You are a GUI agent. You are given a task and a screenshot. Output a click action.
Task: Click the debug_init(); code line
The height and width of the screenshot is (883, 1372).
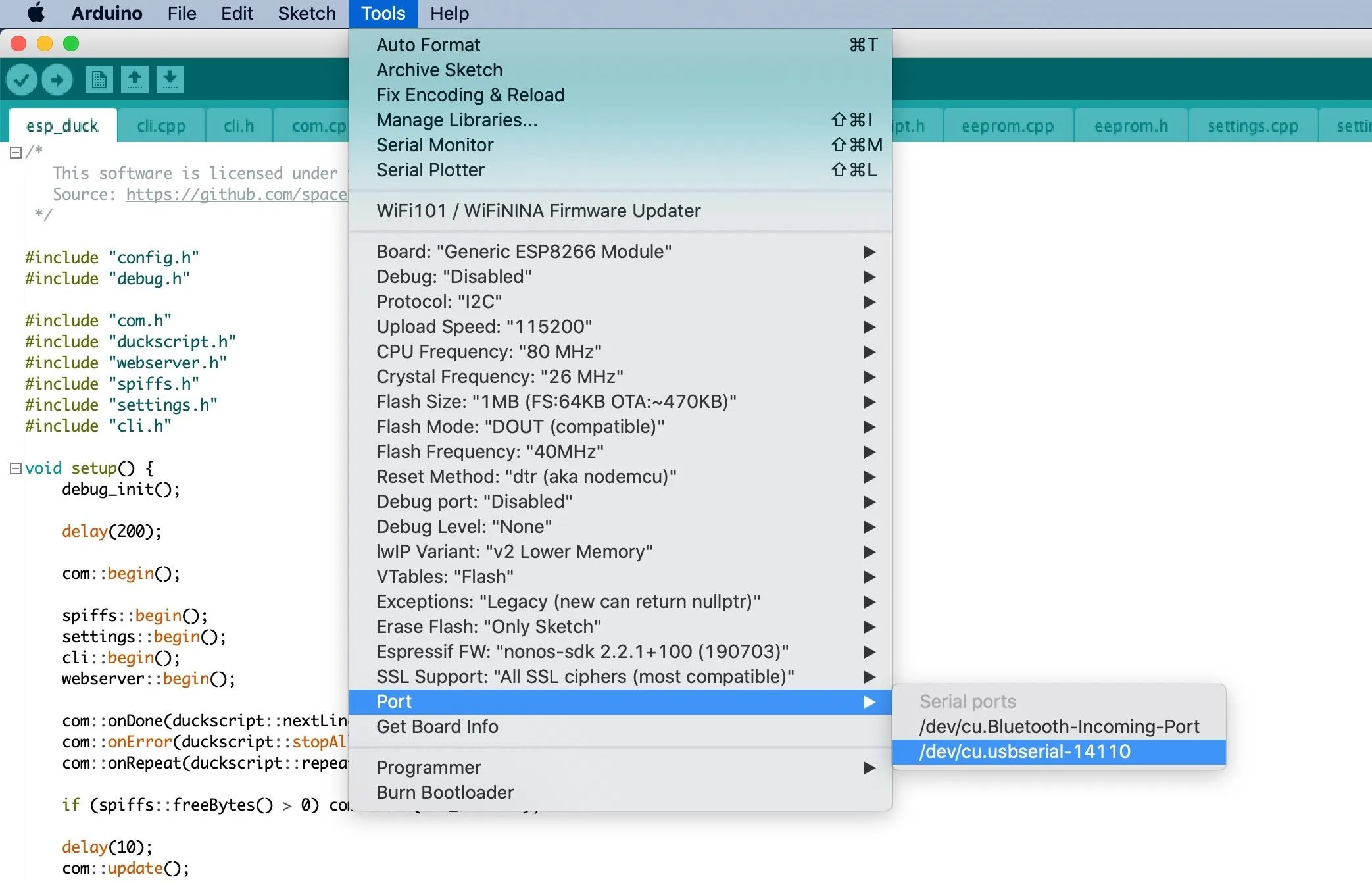pos(121,489)
